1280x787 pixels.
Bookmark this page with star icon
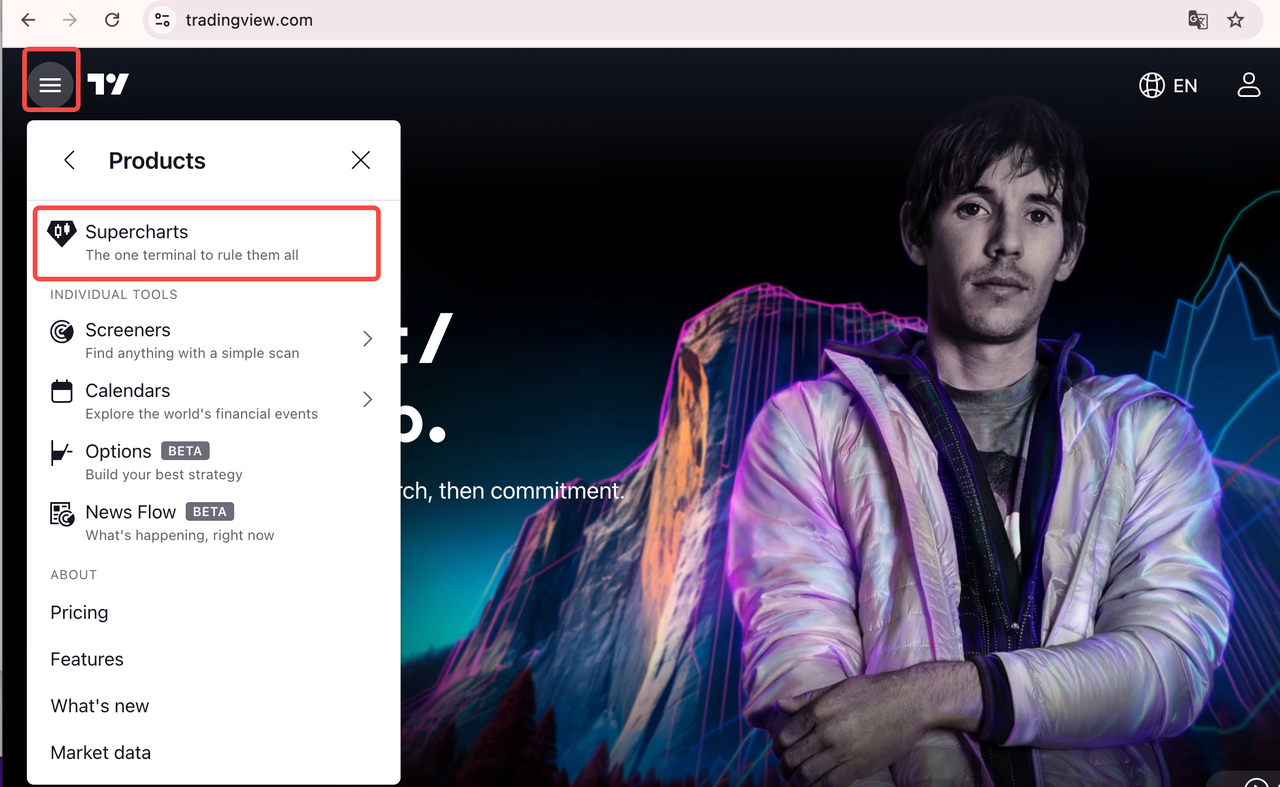(x=1236, y=20)
